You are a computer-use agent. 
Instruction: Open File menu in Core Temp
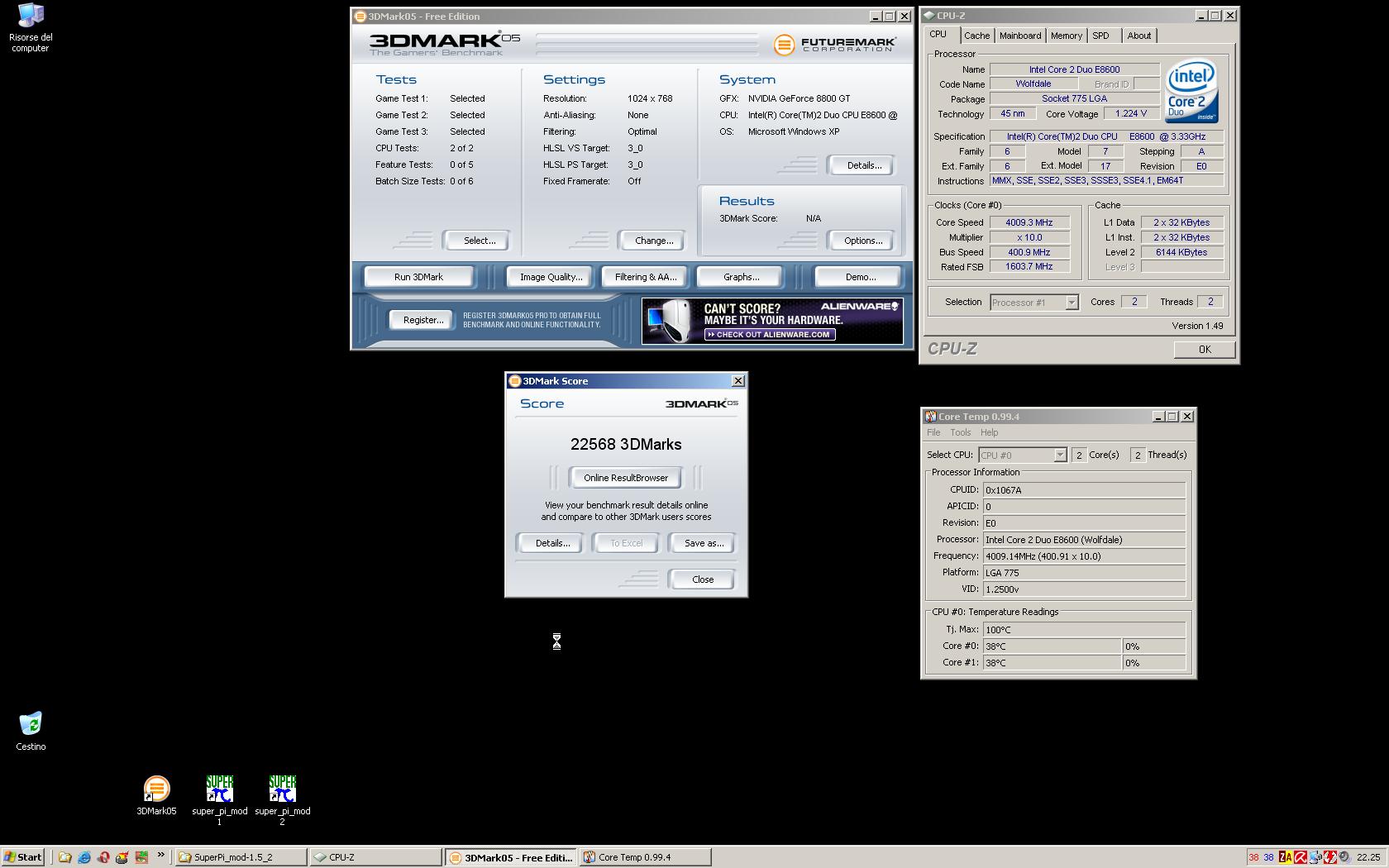click(x=933, y=432)
